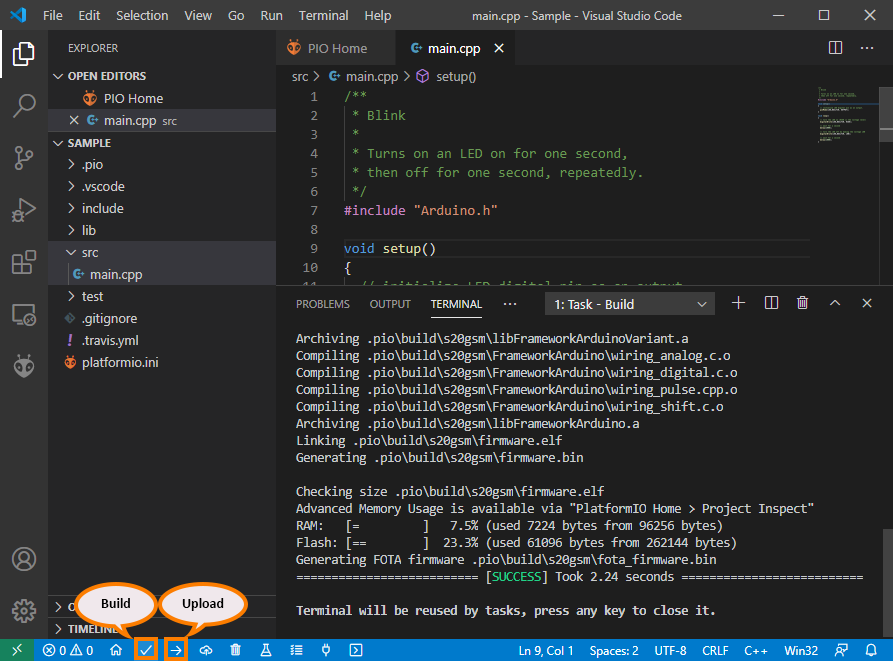
Task: Open the terminal selector dropdown Task - Build
Action: [x=630, y=304]
